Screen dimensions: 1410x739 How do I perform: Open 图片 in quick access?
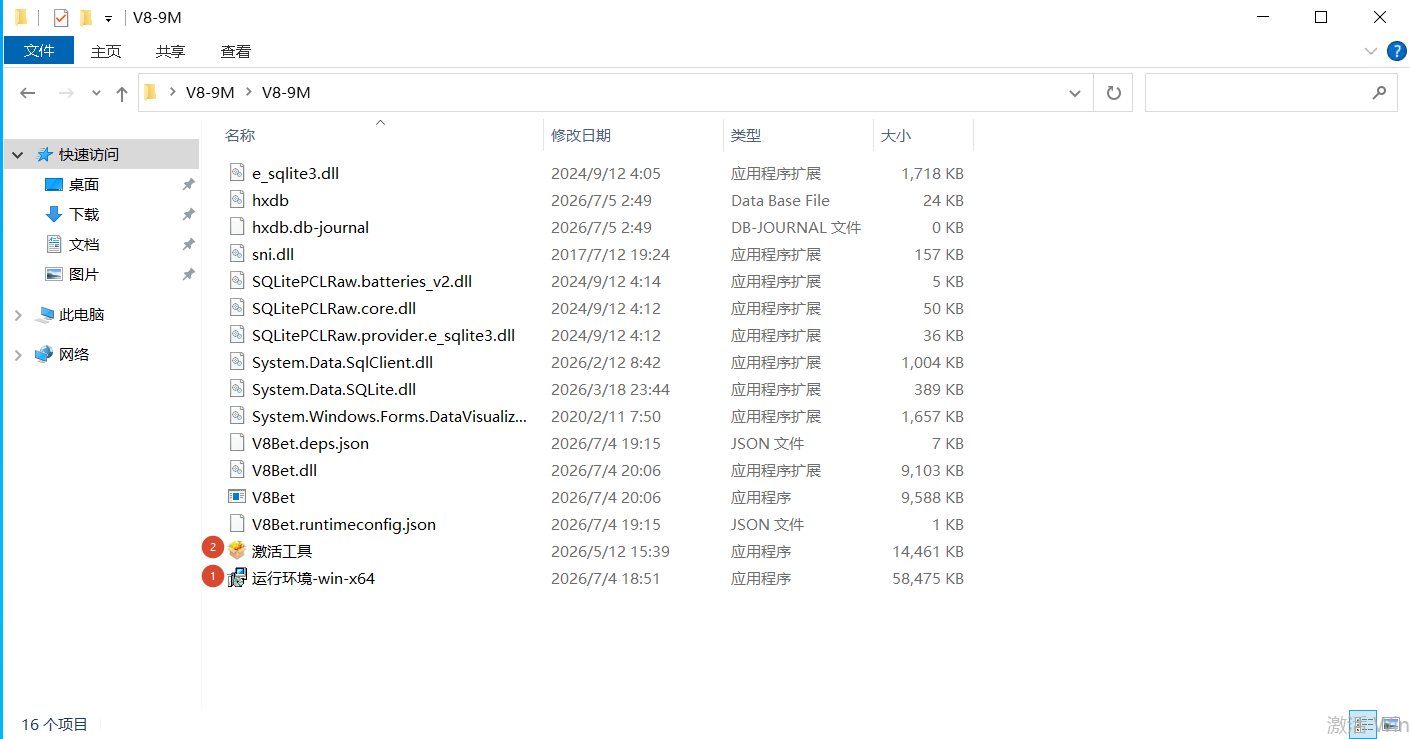coord(84,274)
